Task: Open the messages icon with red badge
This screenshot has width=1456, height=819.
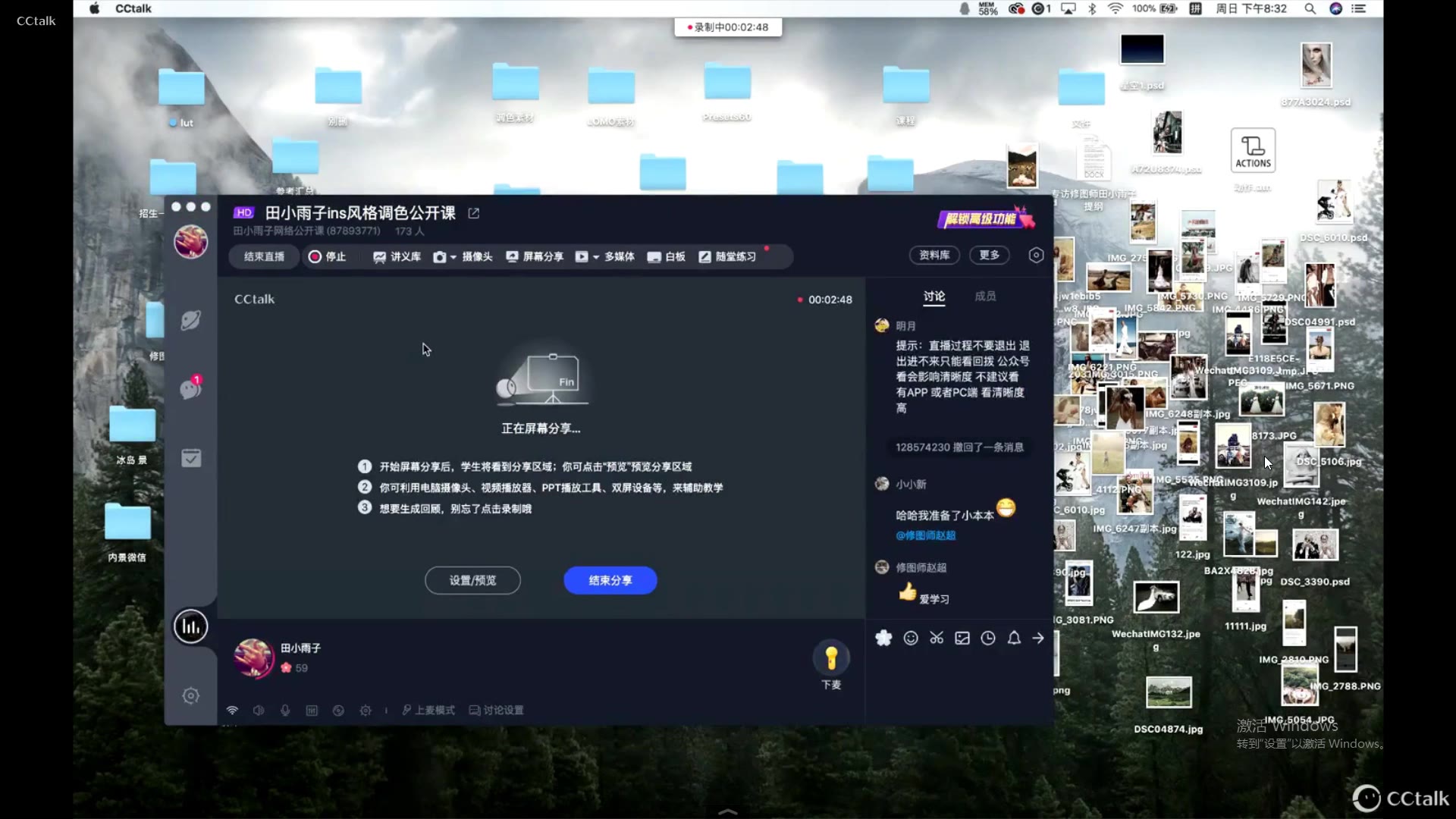Action: pyautogui.click(x=190, y=388)
